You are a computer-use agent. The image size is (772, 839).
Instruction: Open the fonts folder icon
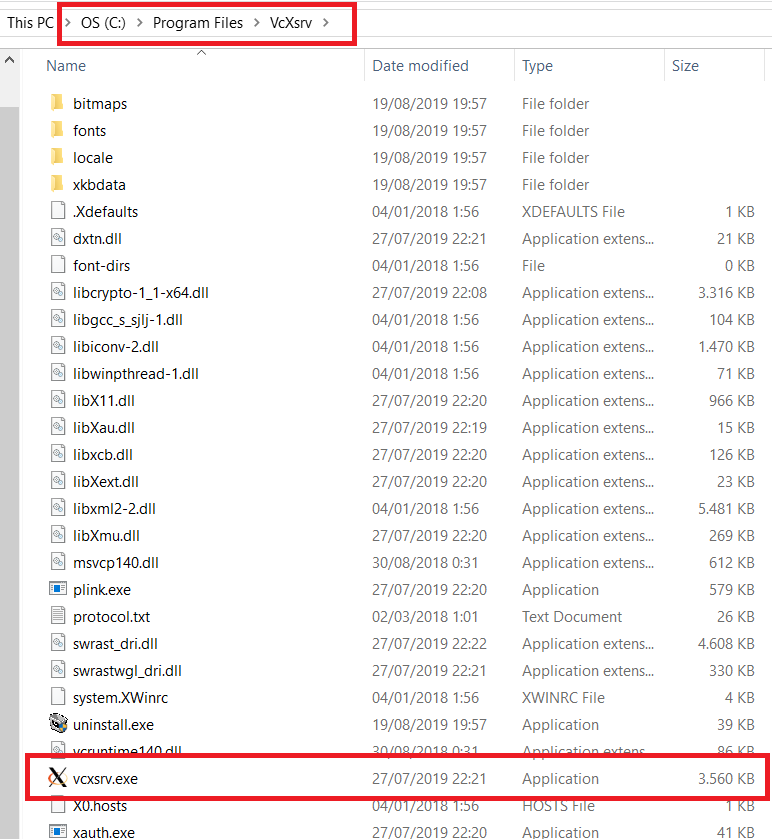pyautogui.click(x=57, y=129)
